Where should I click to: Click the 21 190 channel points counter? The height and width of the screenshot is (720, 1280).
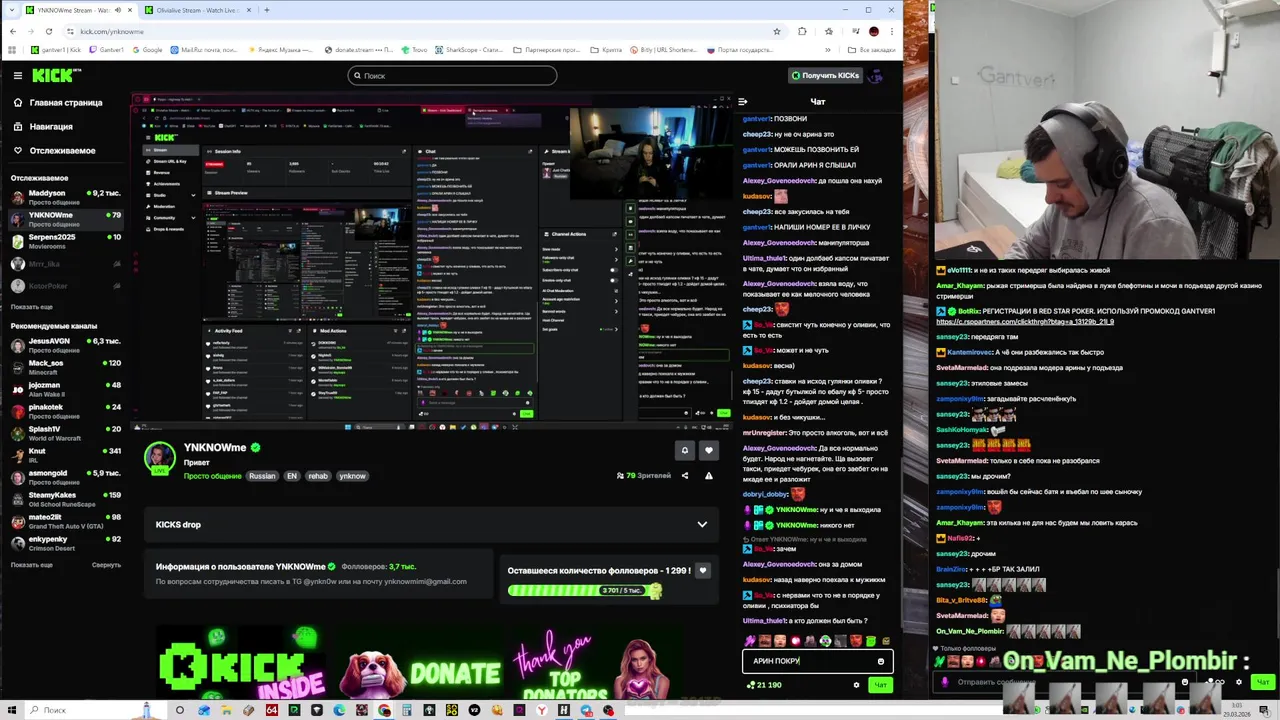(x=764, y=685)
